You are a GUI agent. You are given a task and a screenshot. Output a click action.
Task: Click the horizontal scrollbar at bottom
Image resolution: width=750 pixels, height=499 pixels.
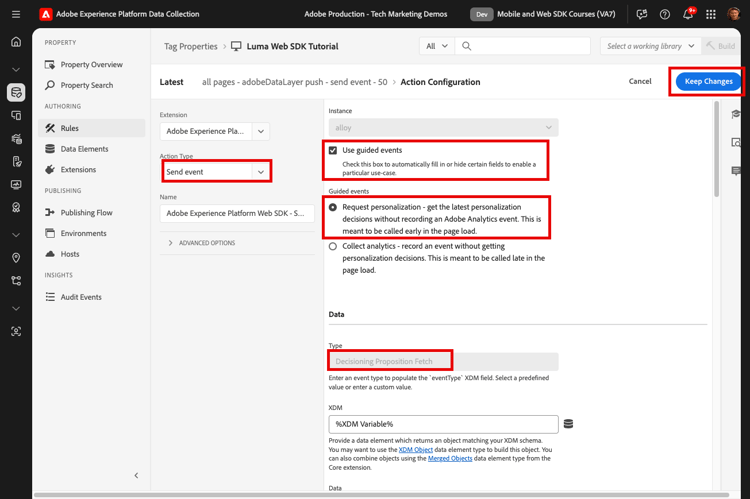[381, 495]
